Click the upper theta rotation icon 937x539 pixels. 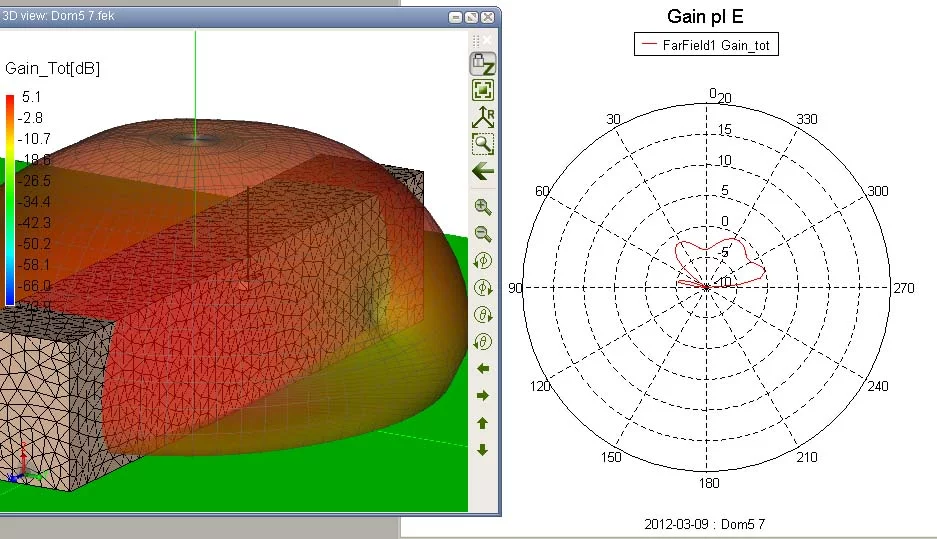pyautogui.click(x=483, y=315)
